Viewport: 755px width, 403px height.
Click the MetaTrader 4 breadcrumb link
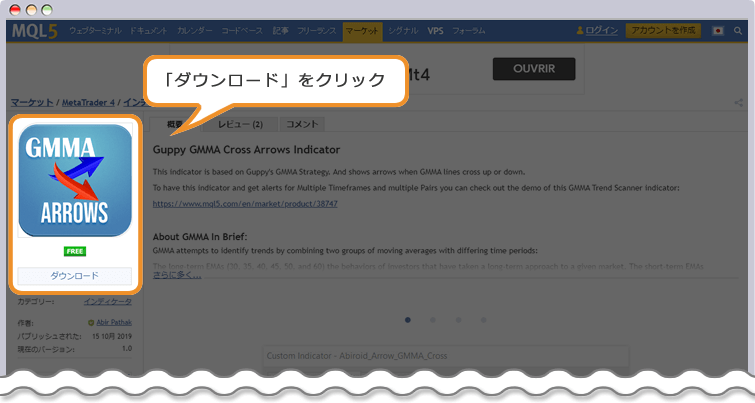tap(88, 103)
